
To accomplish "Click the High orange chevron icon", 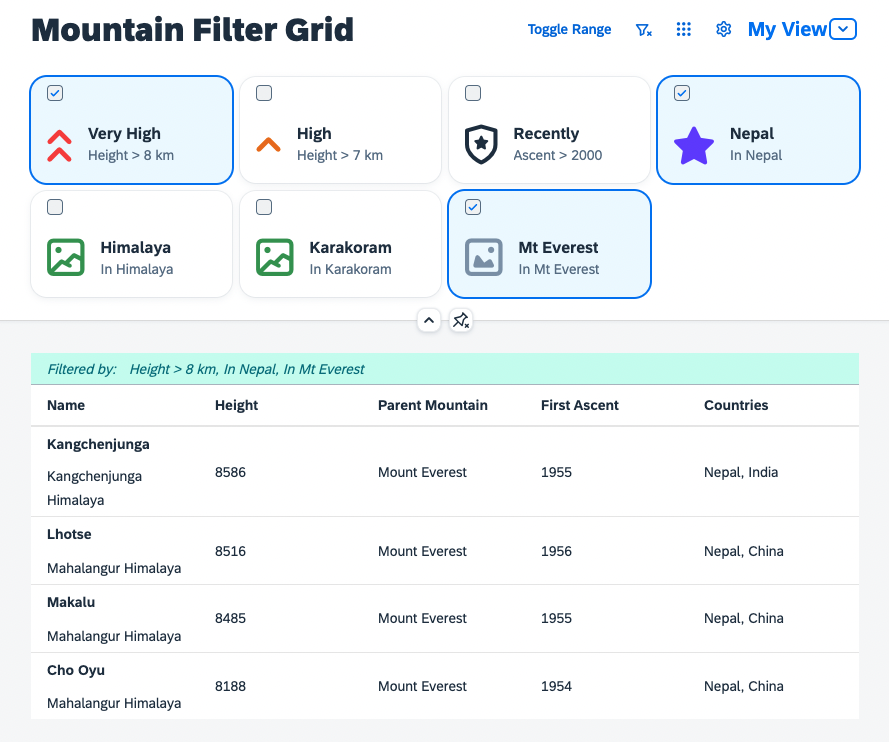I will tap(268, 145).
